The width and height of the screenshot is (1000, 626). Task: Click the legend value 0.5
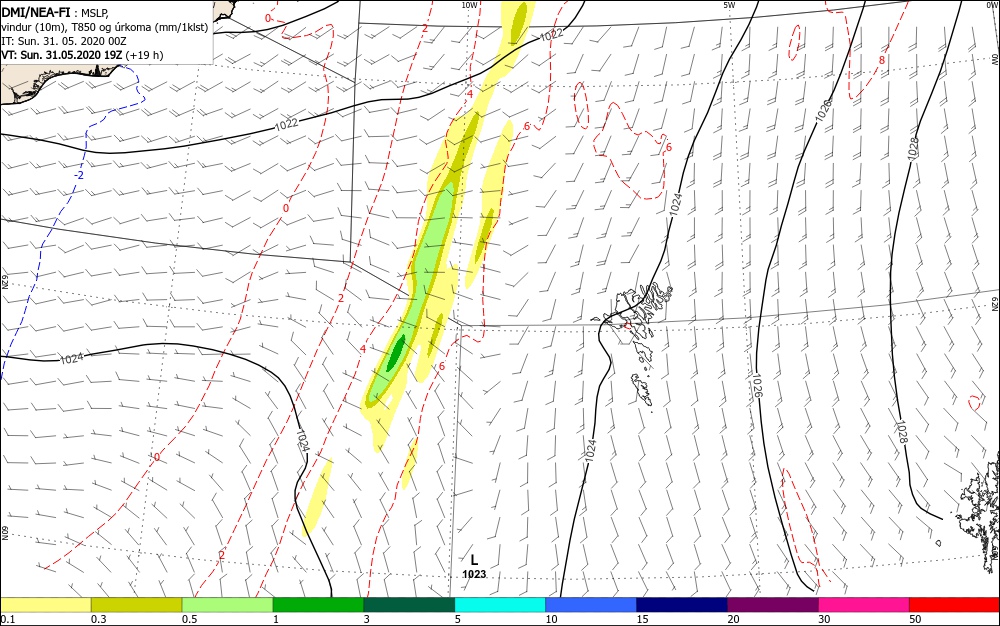189,619
